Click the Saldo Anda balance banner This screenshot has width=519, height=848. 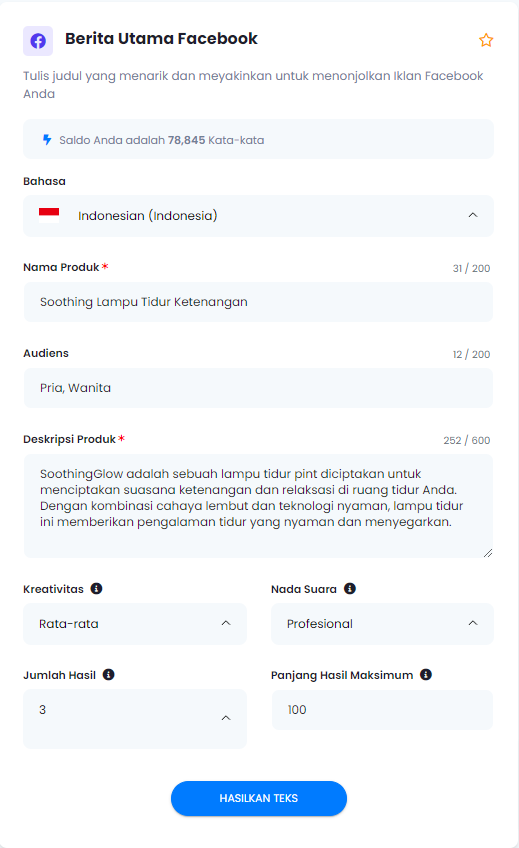pos(258,140)
